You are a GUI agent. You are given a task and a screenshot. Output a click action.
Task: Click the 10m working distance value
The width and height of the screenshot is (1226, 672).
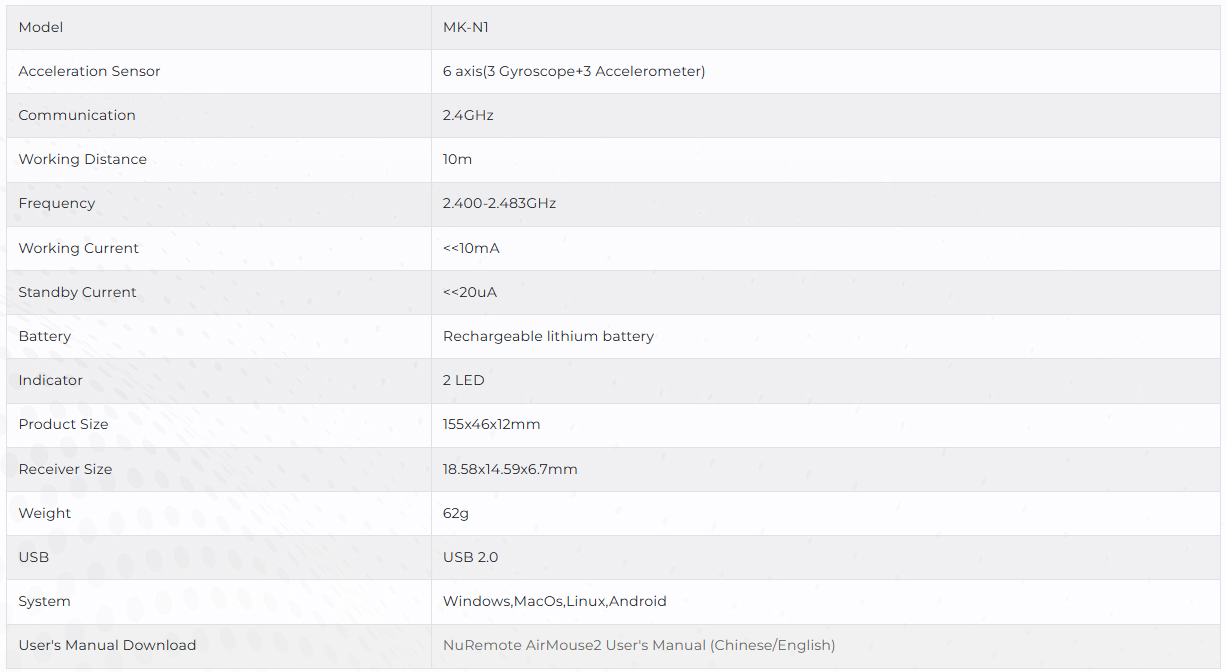point(457,159)
